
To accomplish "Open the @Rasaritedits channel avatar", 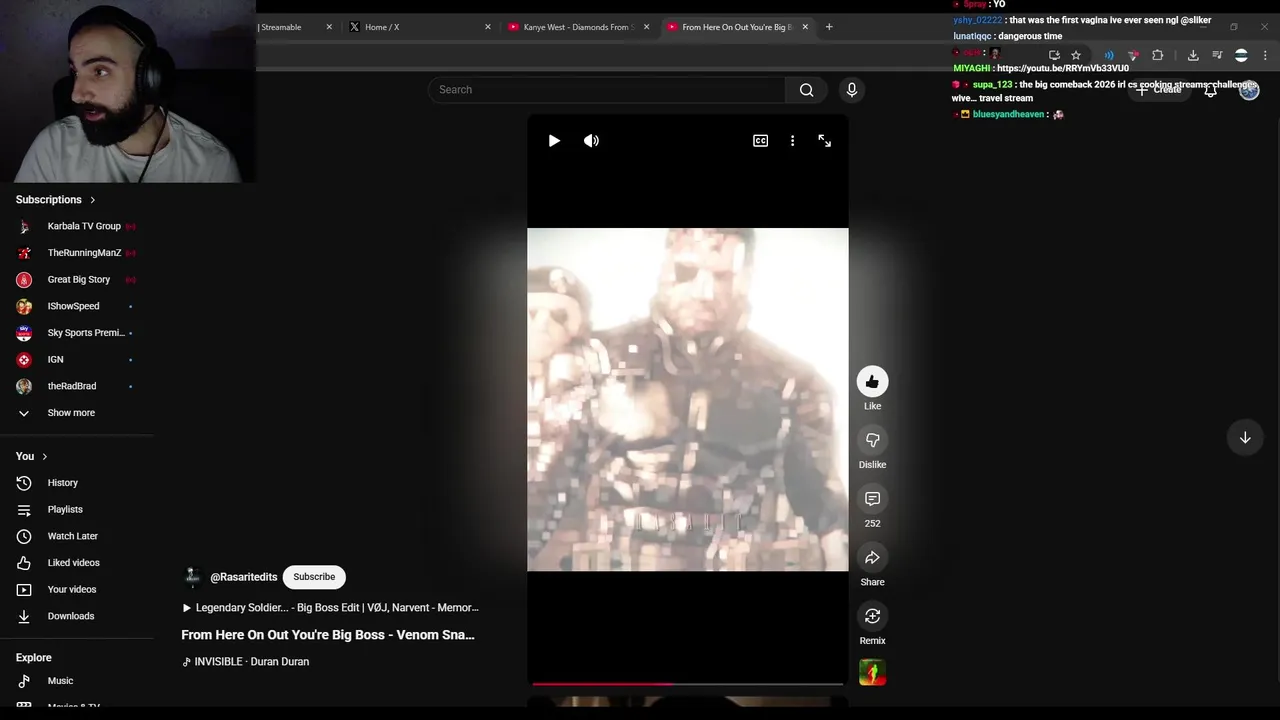I will (x=192, y=577).
